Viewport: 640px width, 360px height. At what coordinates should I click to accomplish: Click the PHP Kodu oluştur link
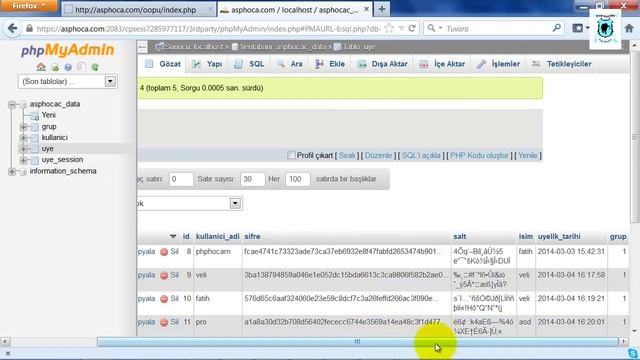point(479,156)
